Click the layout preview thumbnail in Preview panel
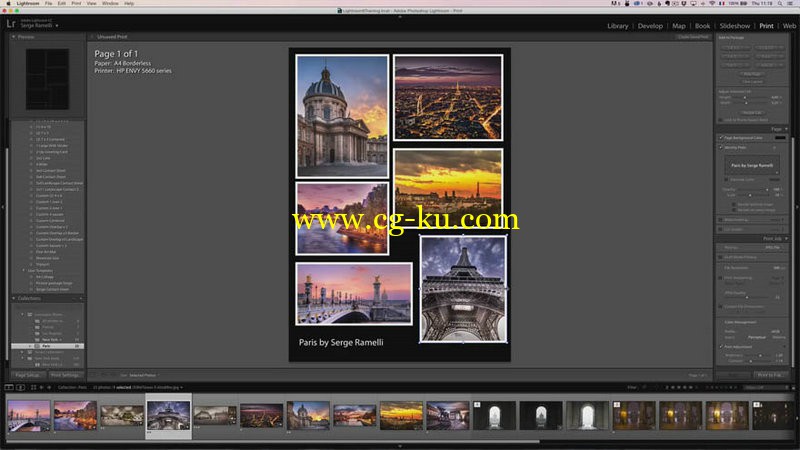800x450 pixels. 47,79
